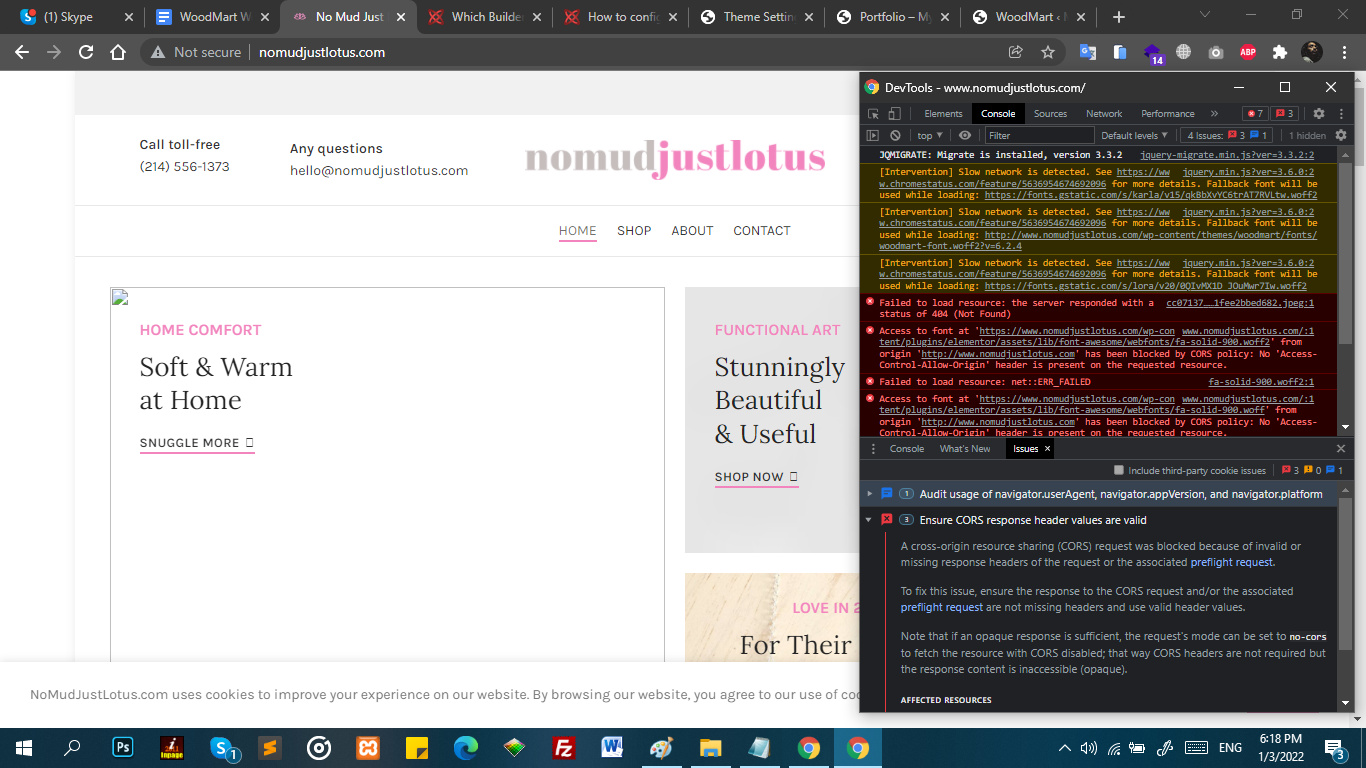Open the Default levels dropdown

point(1134,135)
